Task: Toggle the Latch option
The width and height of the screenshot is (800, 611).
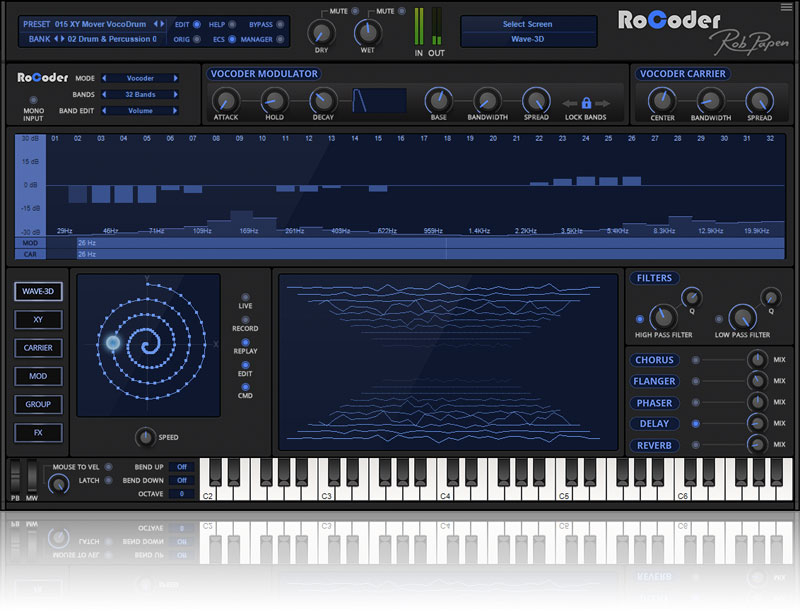Action: click(108, 481)
